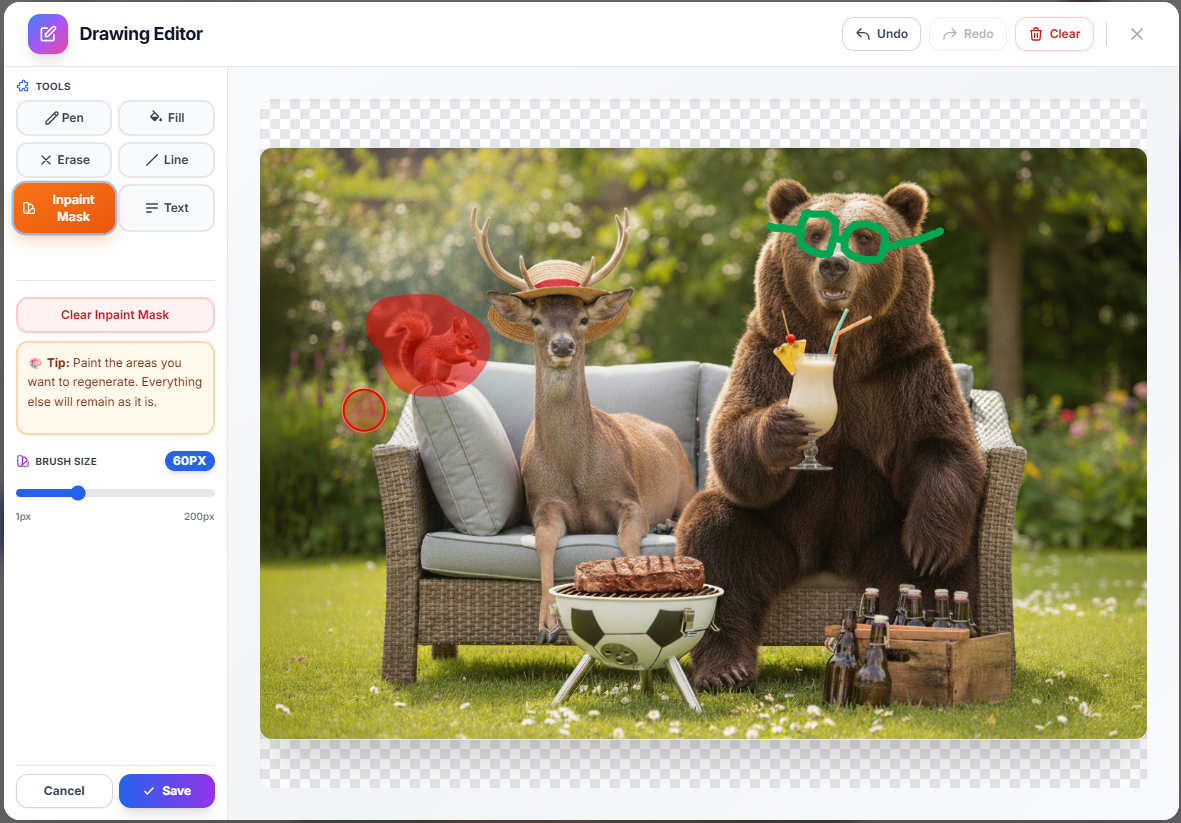Choose the Text tool
Viewport: 1181px width, 823px height.
pyautogui.click(x=166, y=207)
